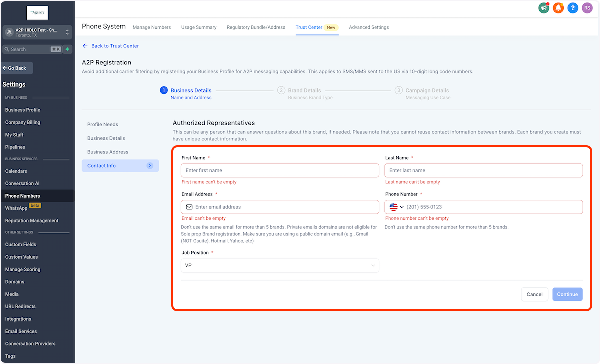Select the Regulatory Bundle/Address tab
Image resolution: width=600 pixels, height=364 pixels.
[256, 27]
